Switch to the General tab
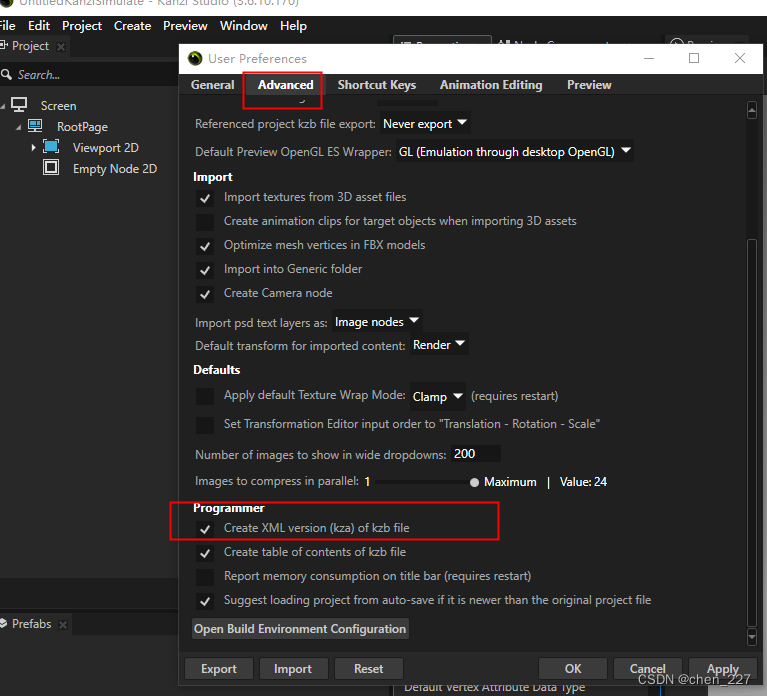The height and width of the screenshot is (696, 767). pyautogui.click(x=212, y=85)
